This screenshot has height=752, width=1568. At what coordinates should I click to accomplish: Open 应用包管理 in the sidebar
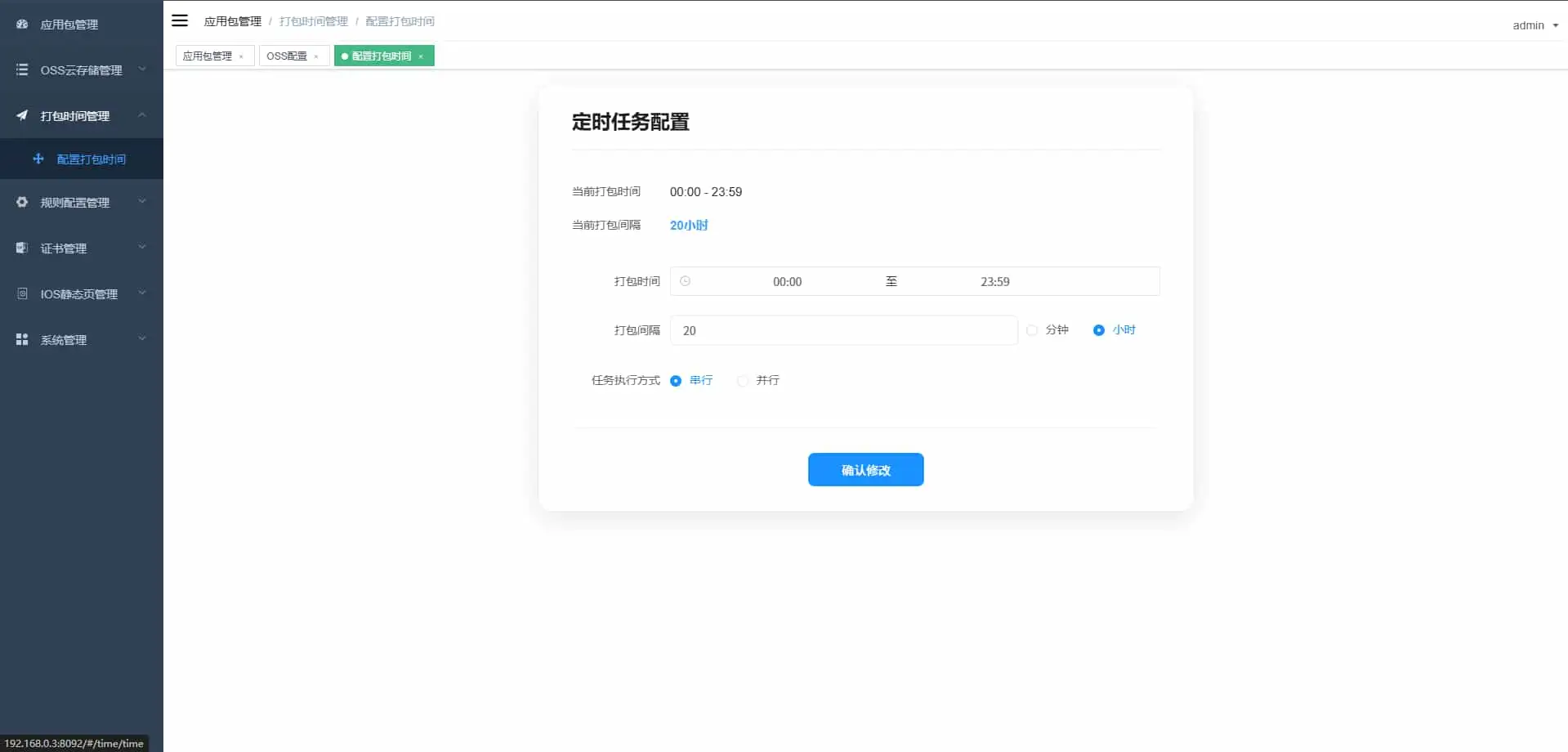pos(82,25)
